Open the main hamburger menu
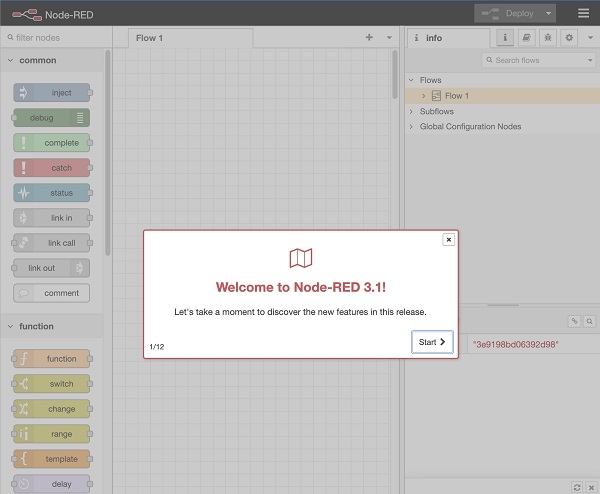The height and width of the screenshot is (494, 600). 583,13
